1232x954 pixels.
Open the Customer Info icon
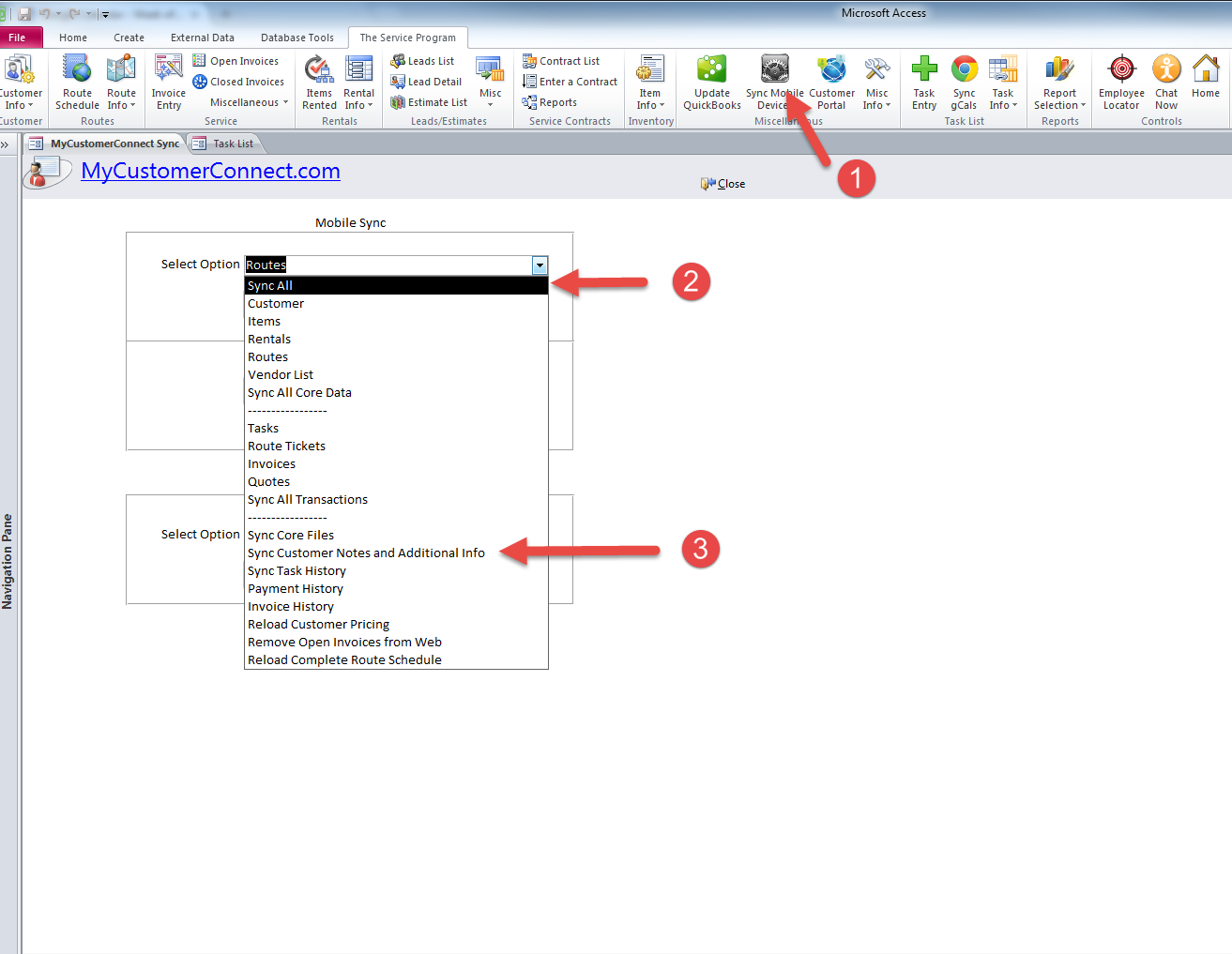[x=19, y=82]
